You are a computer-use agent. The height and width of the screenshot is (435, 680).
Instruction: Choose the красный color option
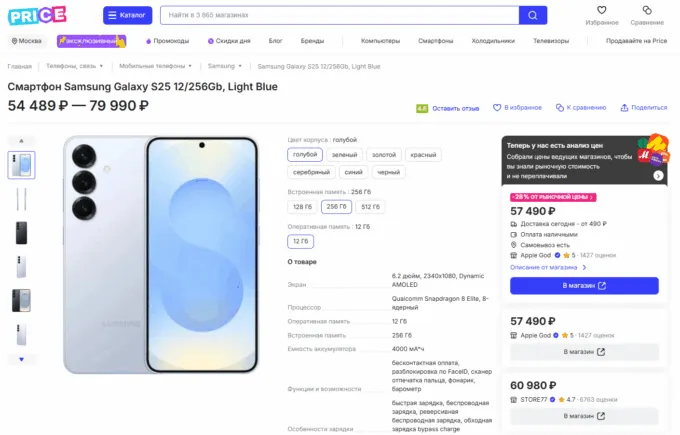click(423, 155)
